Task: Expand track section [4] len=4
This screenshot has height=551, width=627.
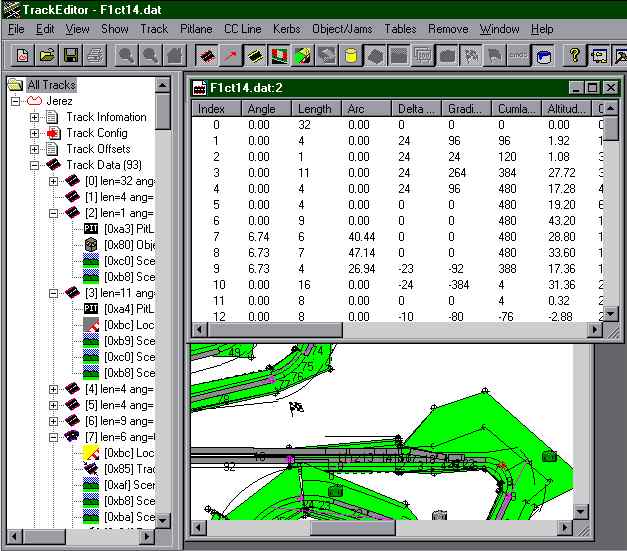Action: 54,389
